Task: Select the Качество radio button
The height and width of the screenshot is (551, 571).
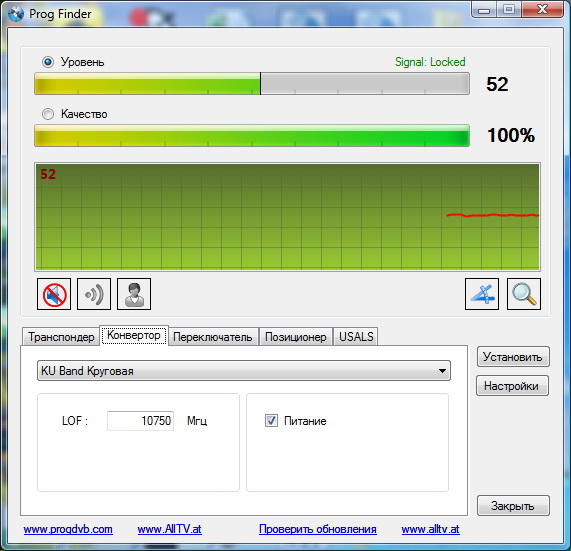Action: coord(48,114)
